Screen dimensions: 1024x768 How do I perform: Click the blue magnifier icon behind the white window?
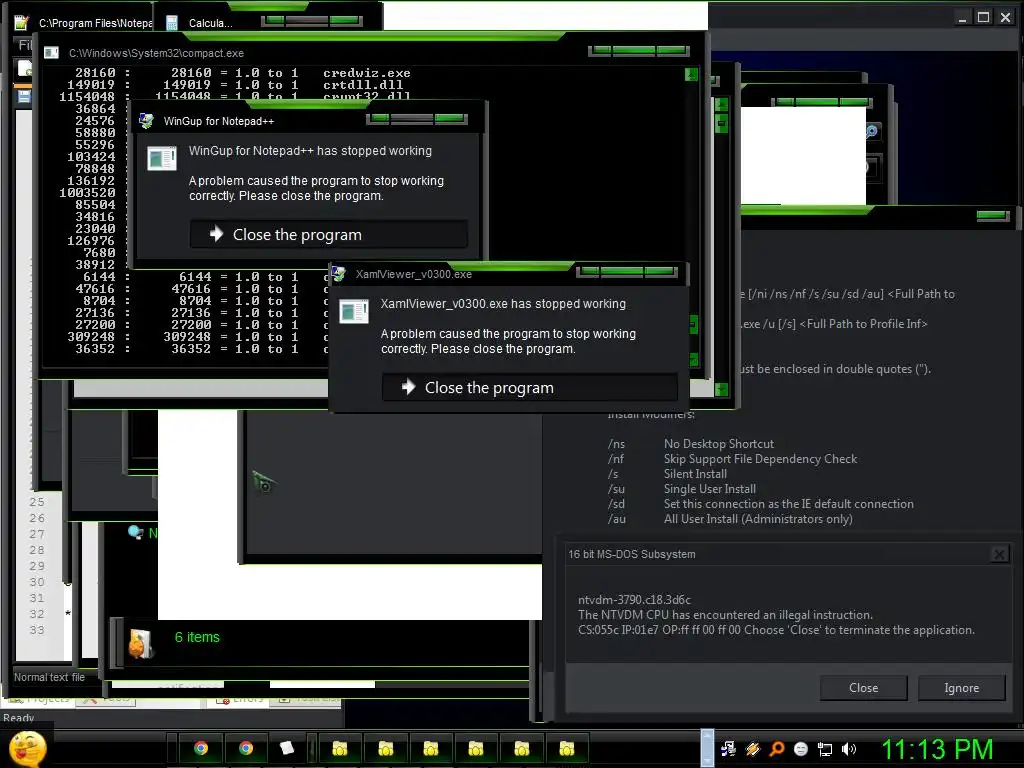click(872, 131)
